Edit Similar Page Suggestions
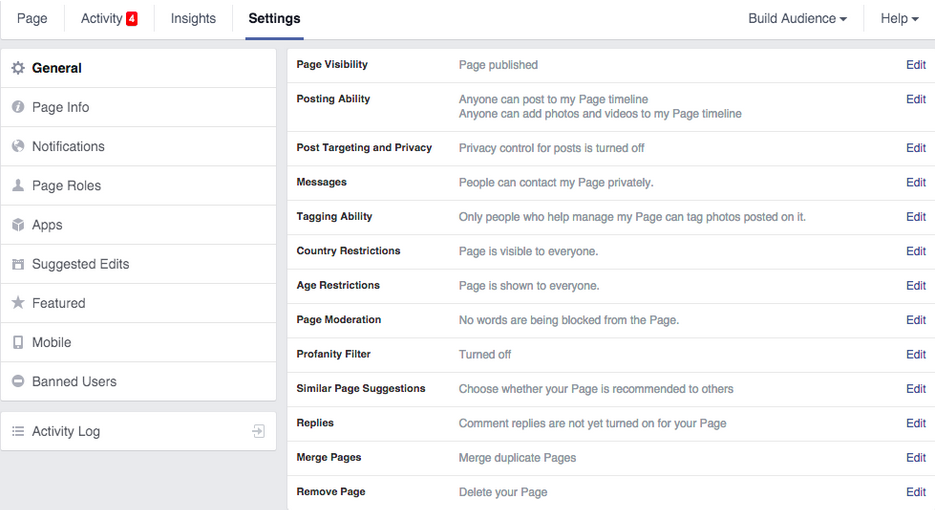This screenshot has width=947, height=510. pos(916,389)
